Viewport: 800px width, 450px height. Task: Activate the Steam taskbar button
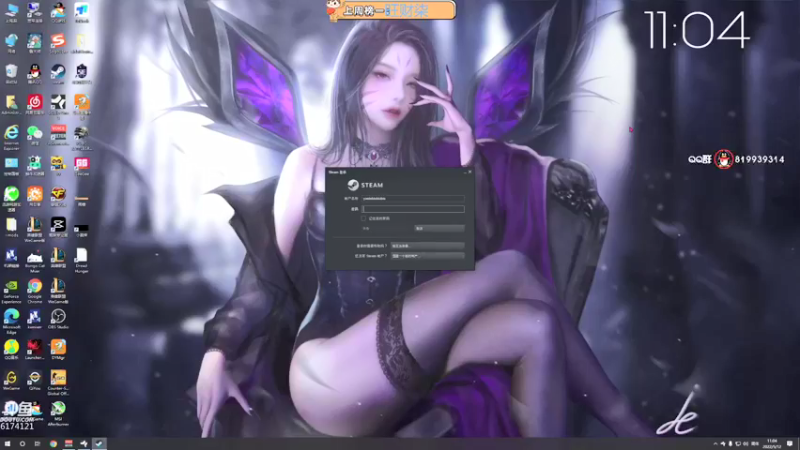pos(99,444)
